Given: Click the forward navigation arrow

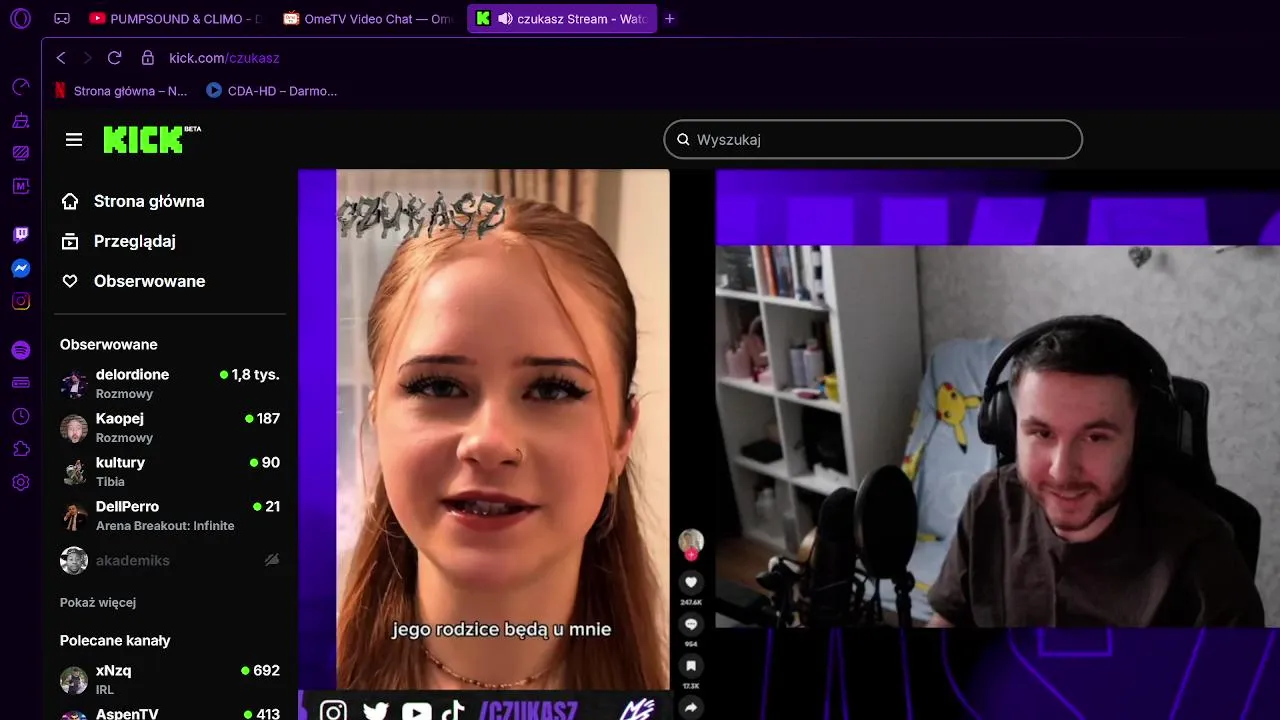Looking at the screenshot, I should [87, 58].
